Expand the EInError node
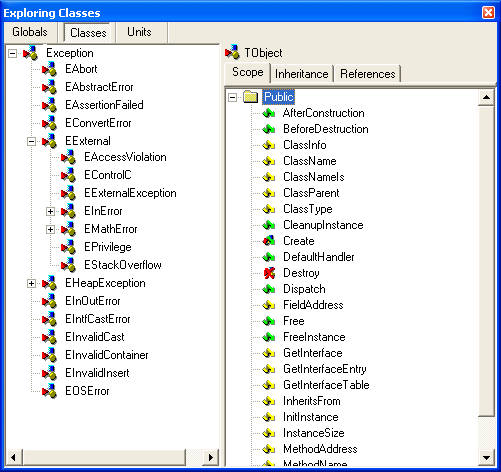Image resolution: width=501 pixels, height=472 pixels. (50, 211)
